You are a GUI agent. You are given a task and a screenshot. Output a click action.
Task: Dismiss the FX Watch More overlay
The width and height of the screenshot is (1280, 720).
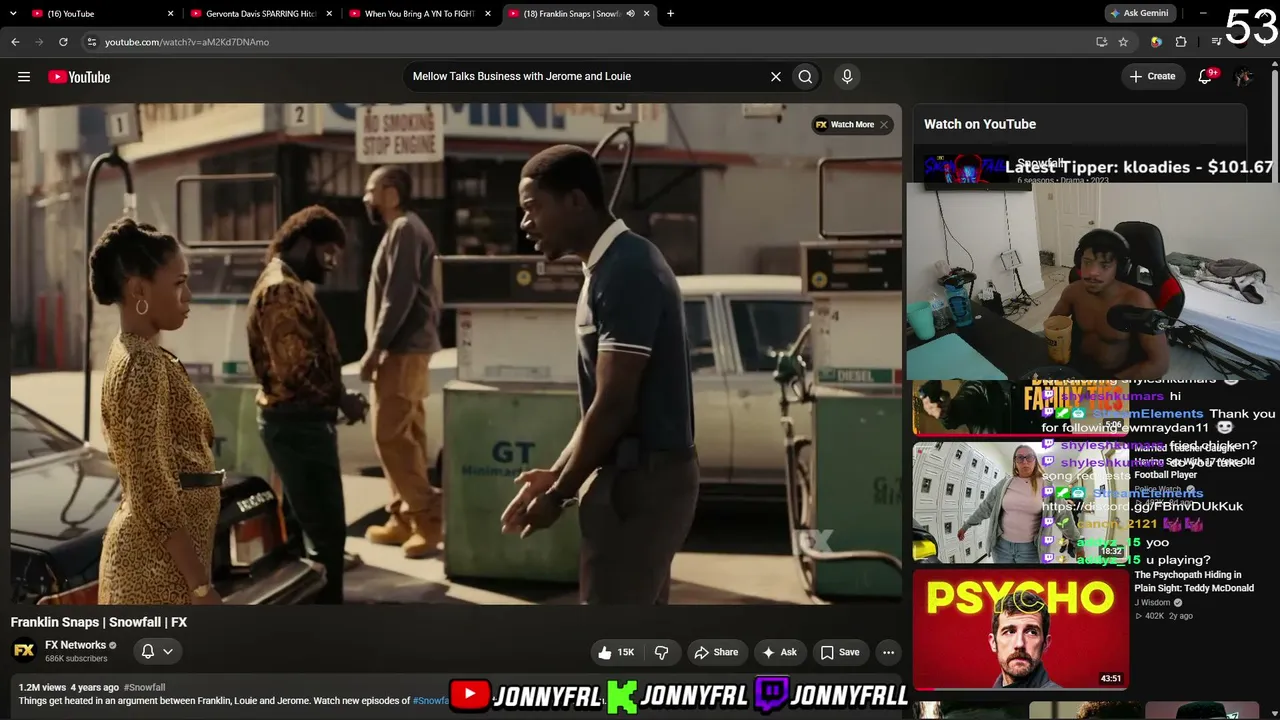pos(884,125)
